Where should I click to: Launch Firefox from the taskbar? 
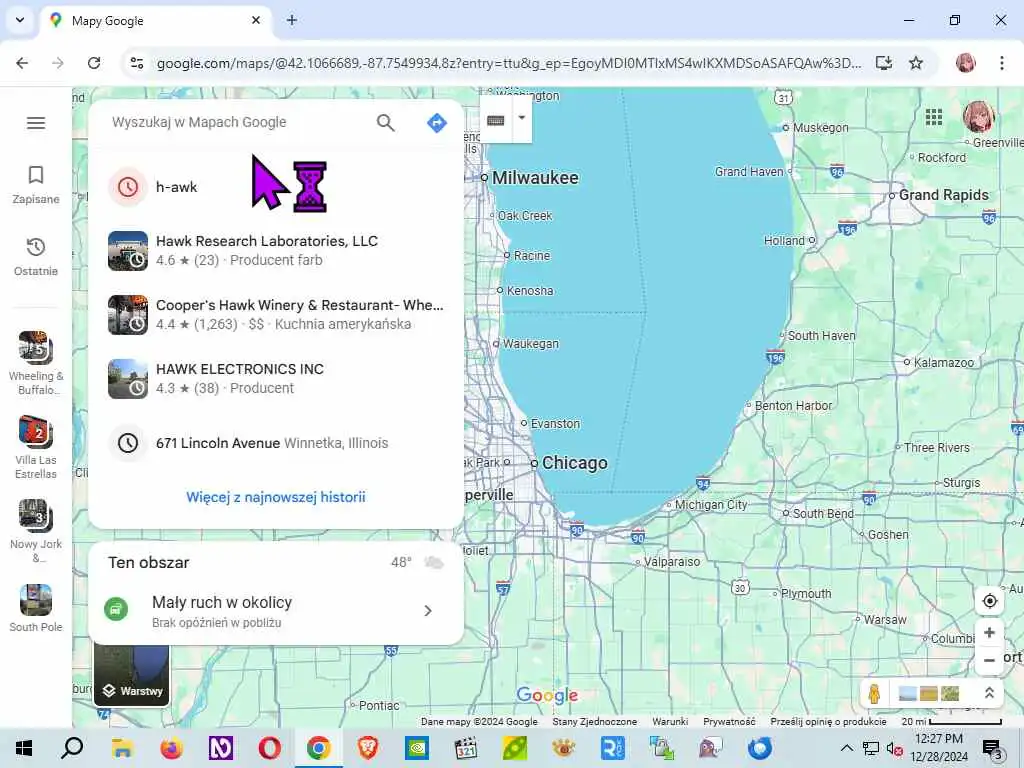click(x=171, y=748)
